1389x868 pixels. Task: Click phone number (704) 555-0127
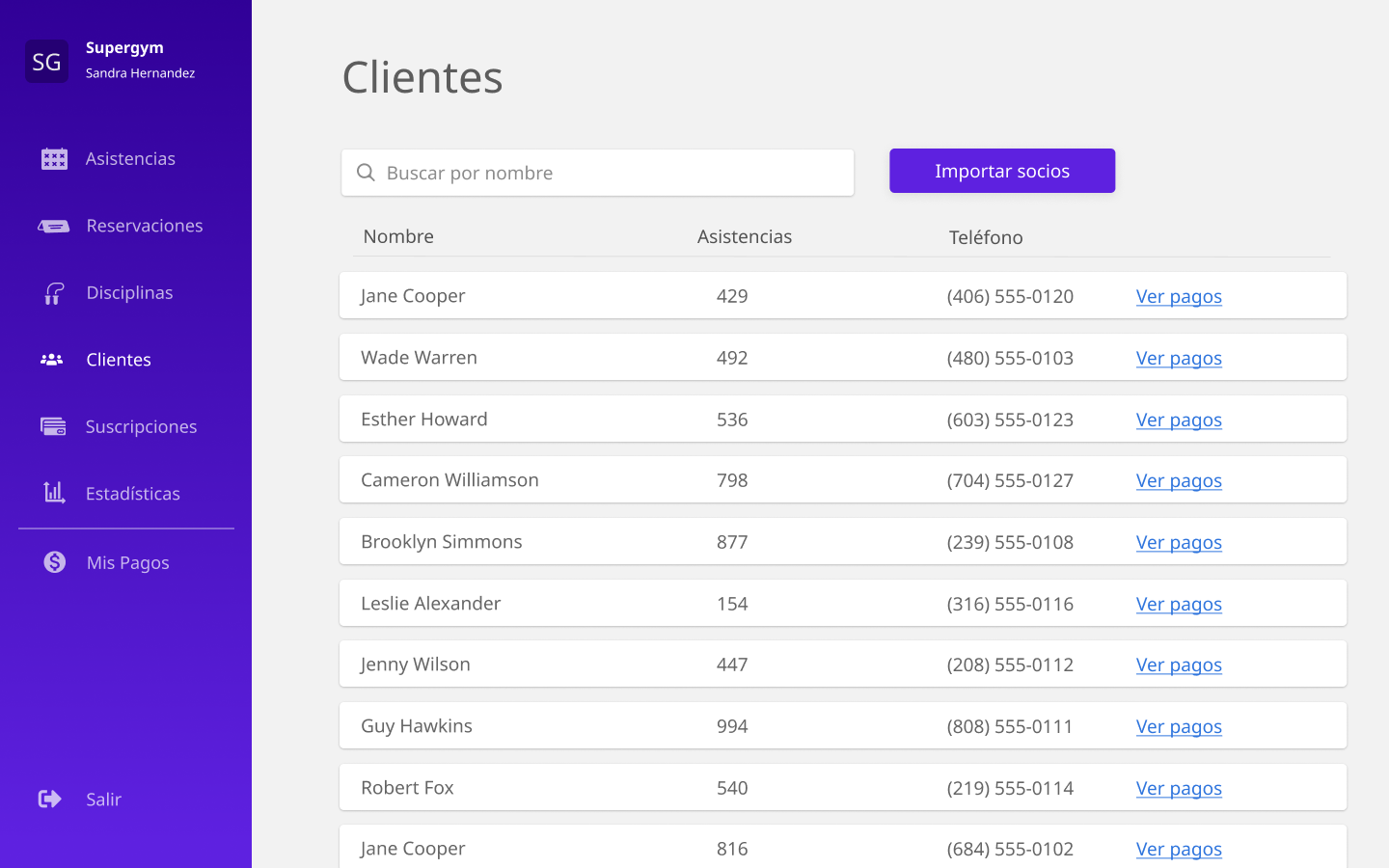[1010, 480]
